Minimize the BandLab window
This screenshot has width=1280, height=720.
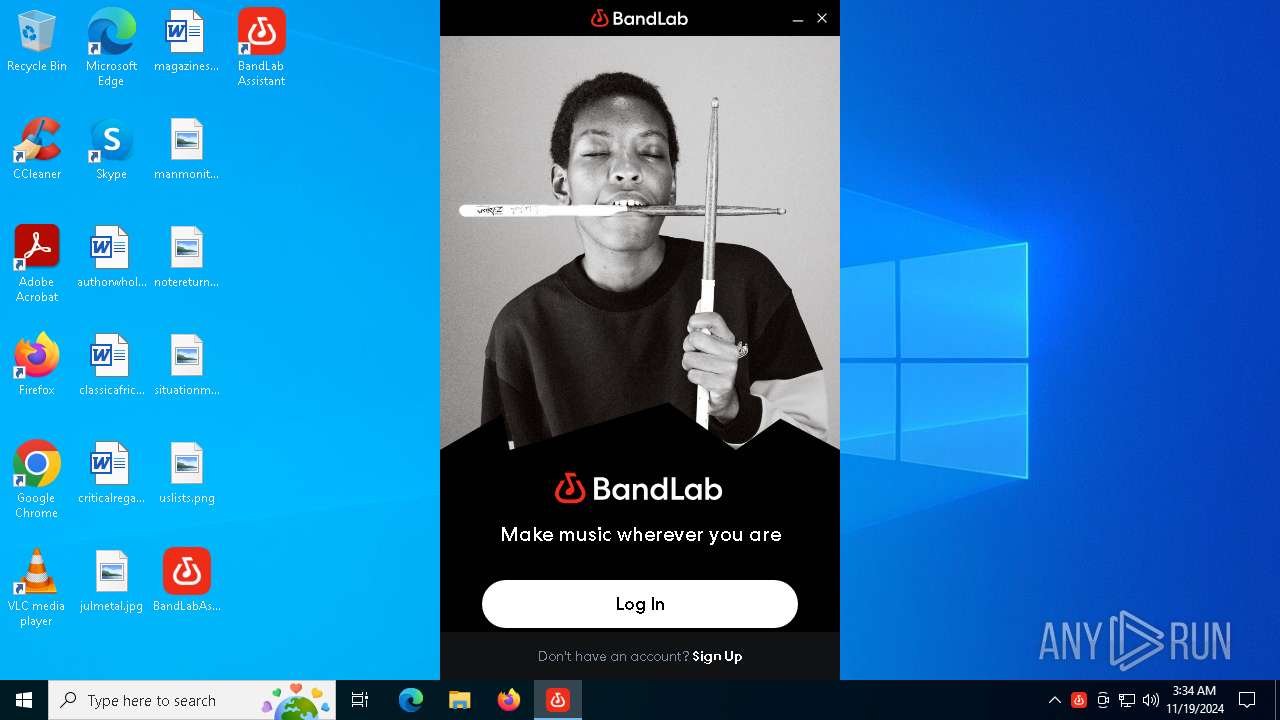(x=798, y=18)
